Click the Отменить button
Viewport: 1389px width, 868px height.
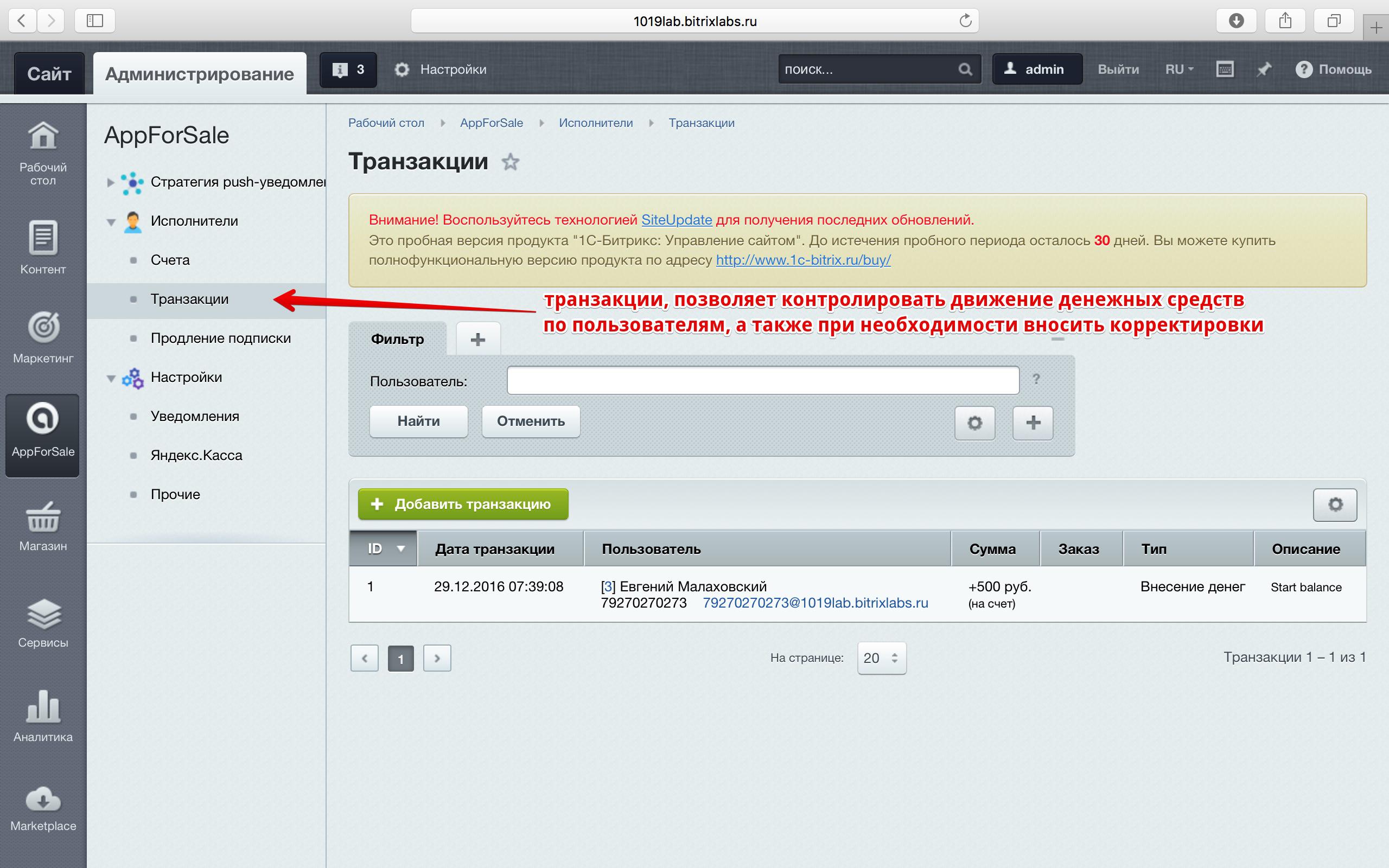pyautogui.click(x=531, y=422)
